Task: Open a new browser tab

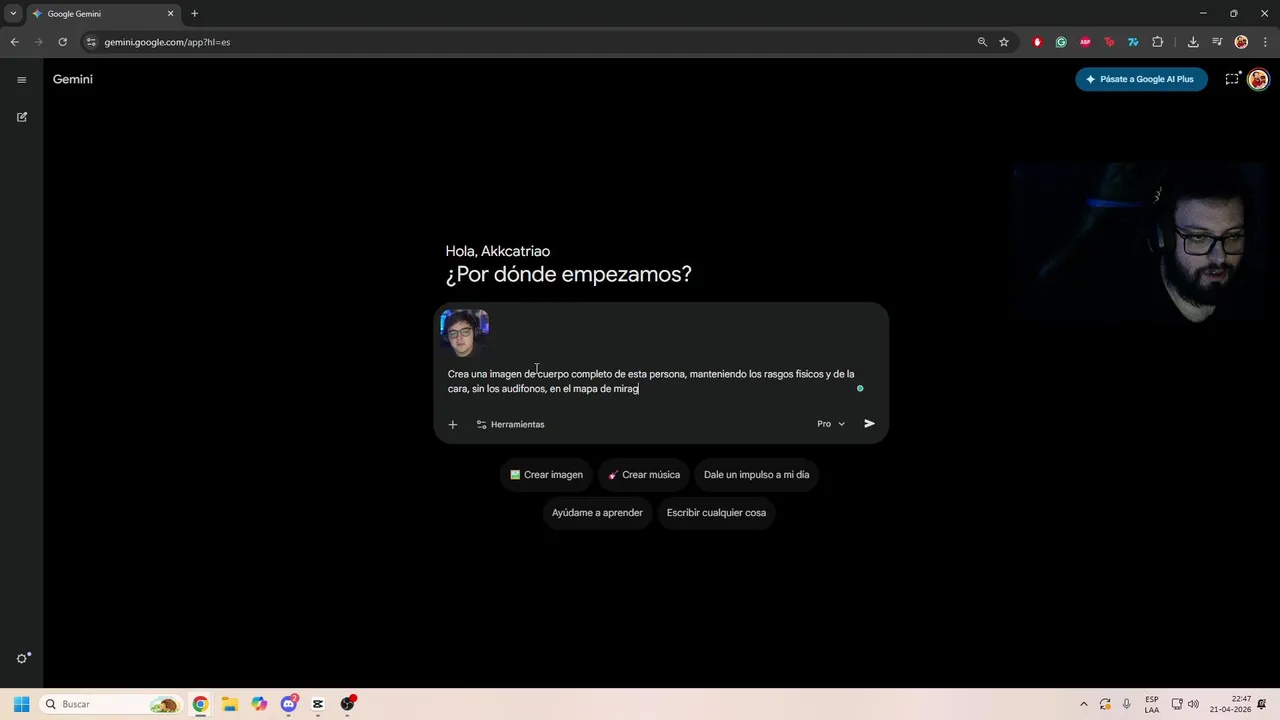Action: (194, 14)
